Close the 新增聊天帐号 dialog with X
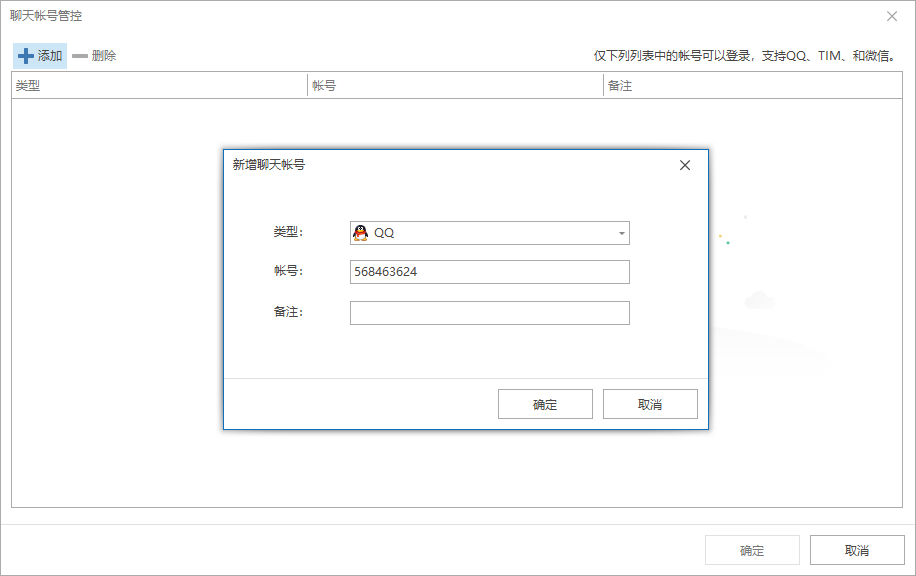Viewport: 916px width, 576px height. pos(685,165)
